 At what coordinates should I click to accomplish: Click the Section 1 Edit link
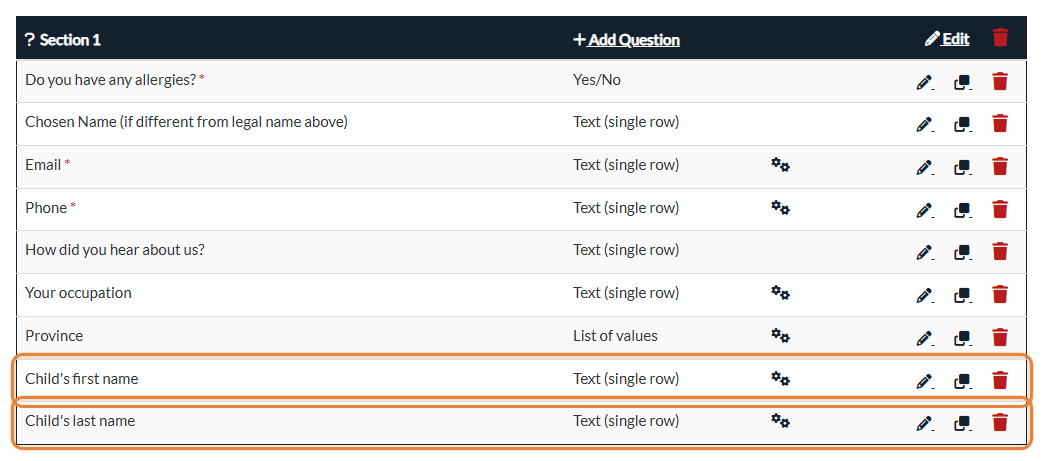tap(947, 39)
